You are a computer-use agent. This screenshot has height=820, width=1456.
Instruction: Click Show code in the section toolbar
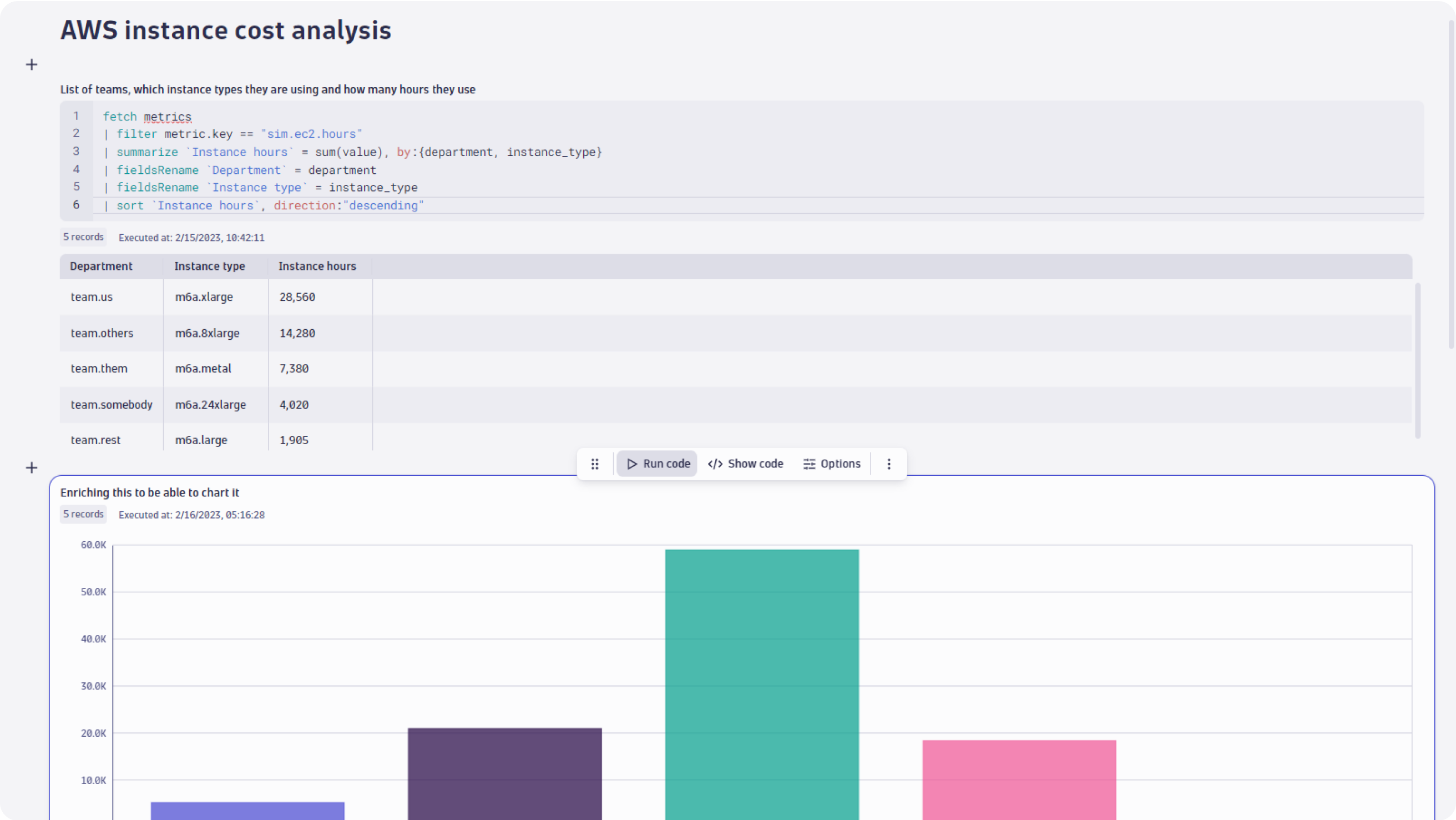tap(746, 464)
